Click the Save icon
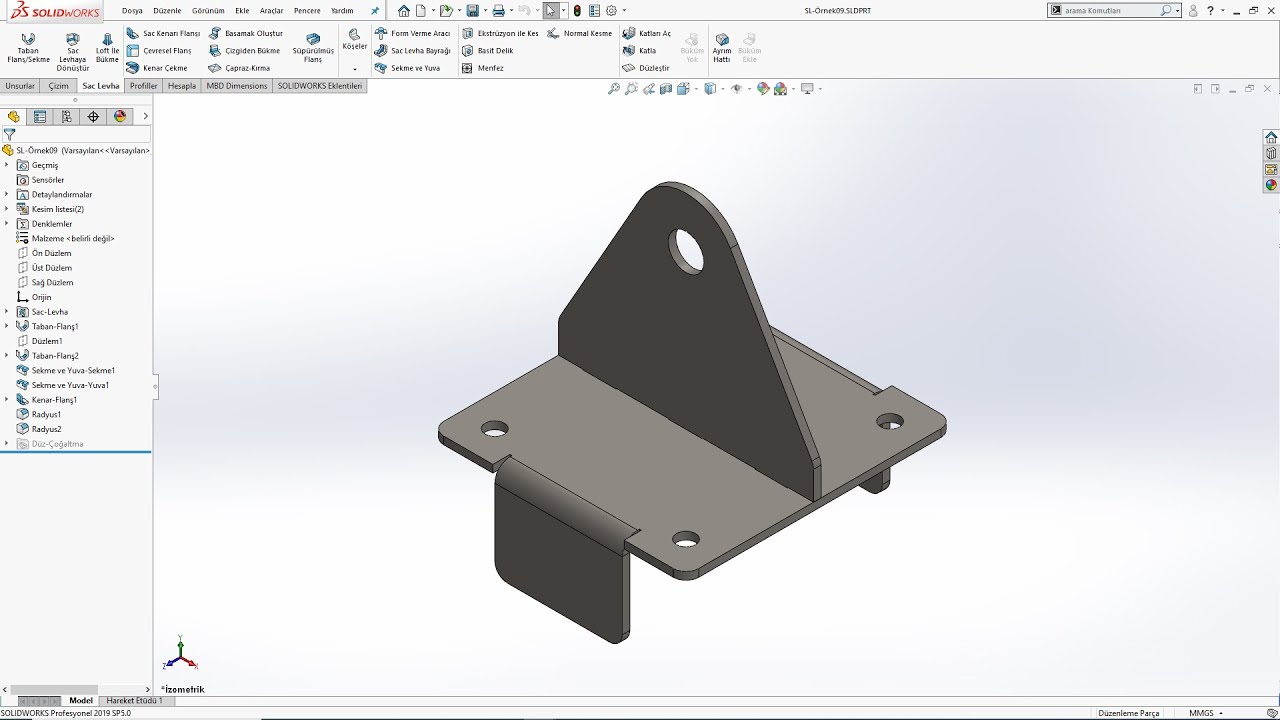The height and width of the screenshot is (720, 1280). [x=472, y=10]
